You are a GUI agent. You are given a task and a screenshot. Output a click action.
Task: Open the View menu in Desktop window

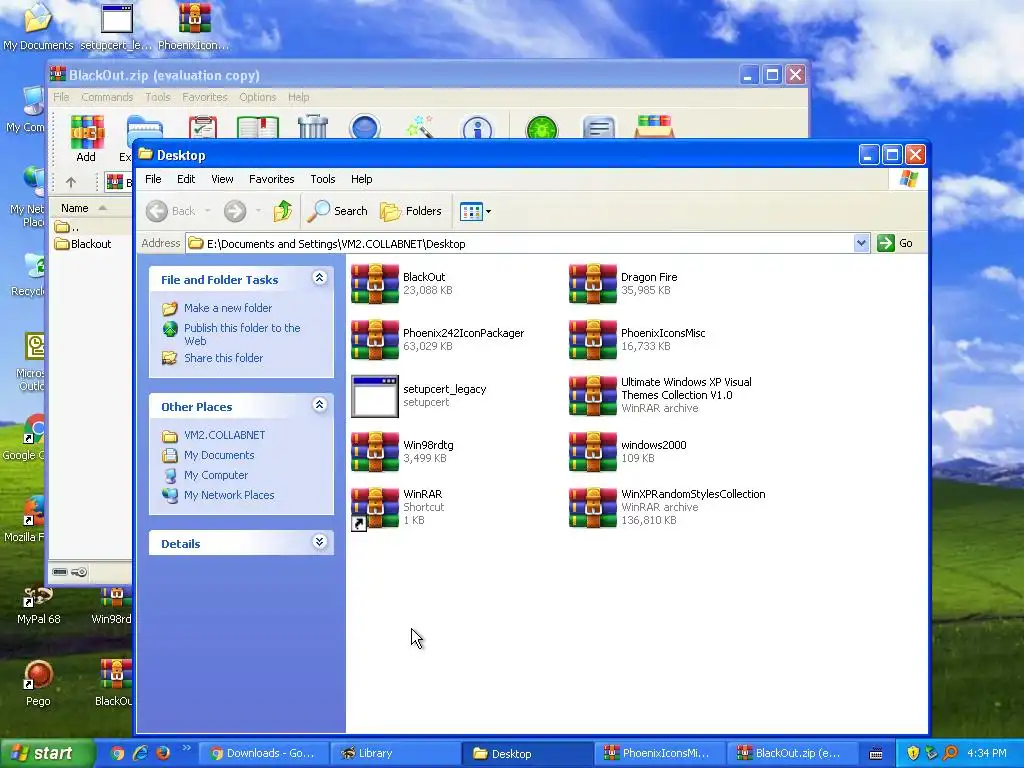click(222, 179)
